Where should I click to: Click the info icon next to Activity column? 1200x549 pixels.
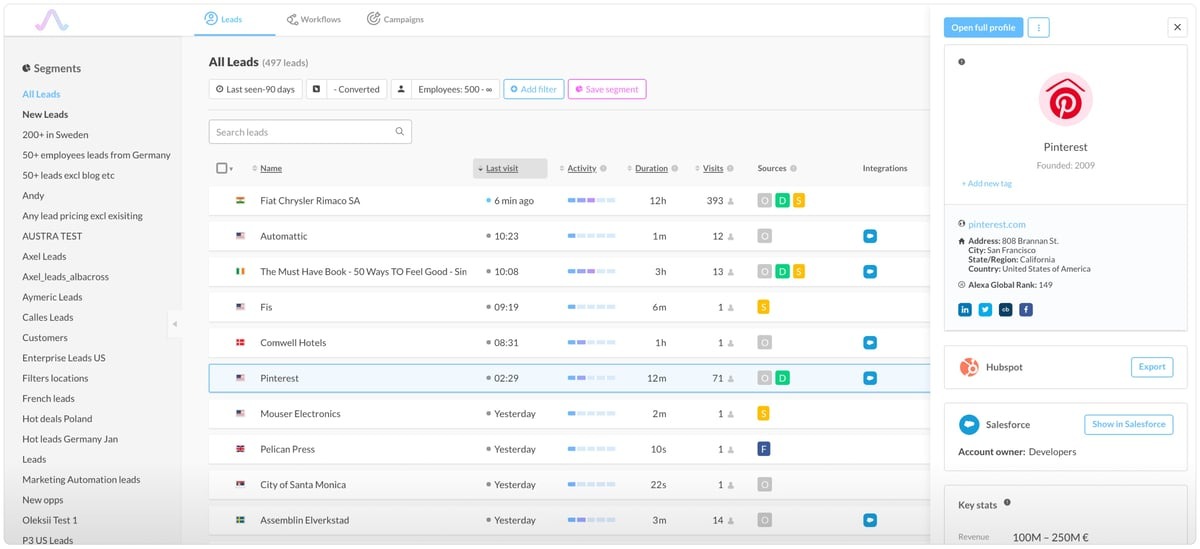pos(605,168)
